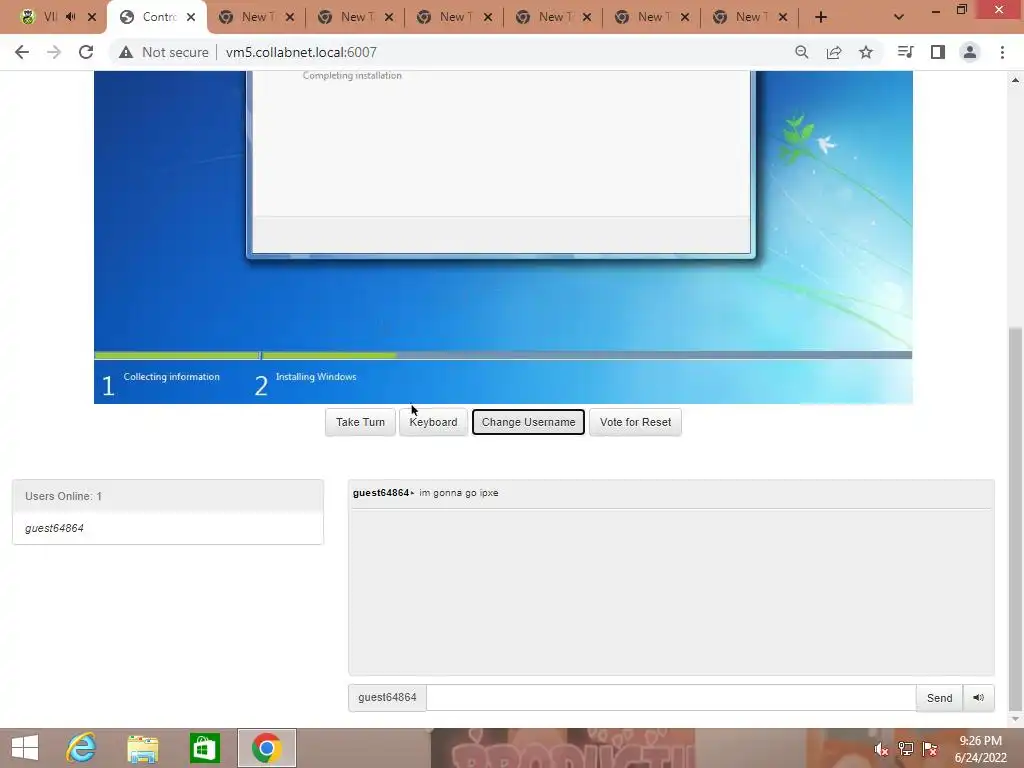Screen dimensions: 1024x768
Task: Click the chat message 'im gonna go ipxe'
Action: 458,493
